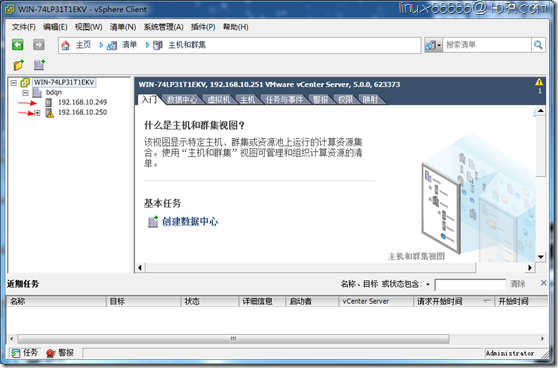Click content pane scroll down arrow
Screen dimensions: 558x368
[x=541, y=257]
